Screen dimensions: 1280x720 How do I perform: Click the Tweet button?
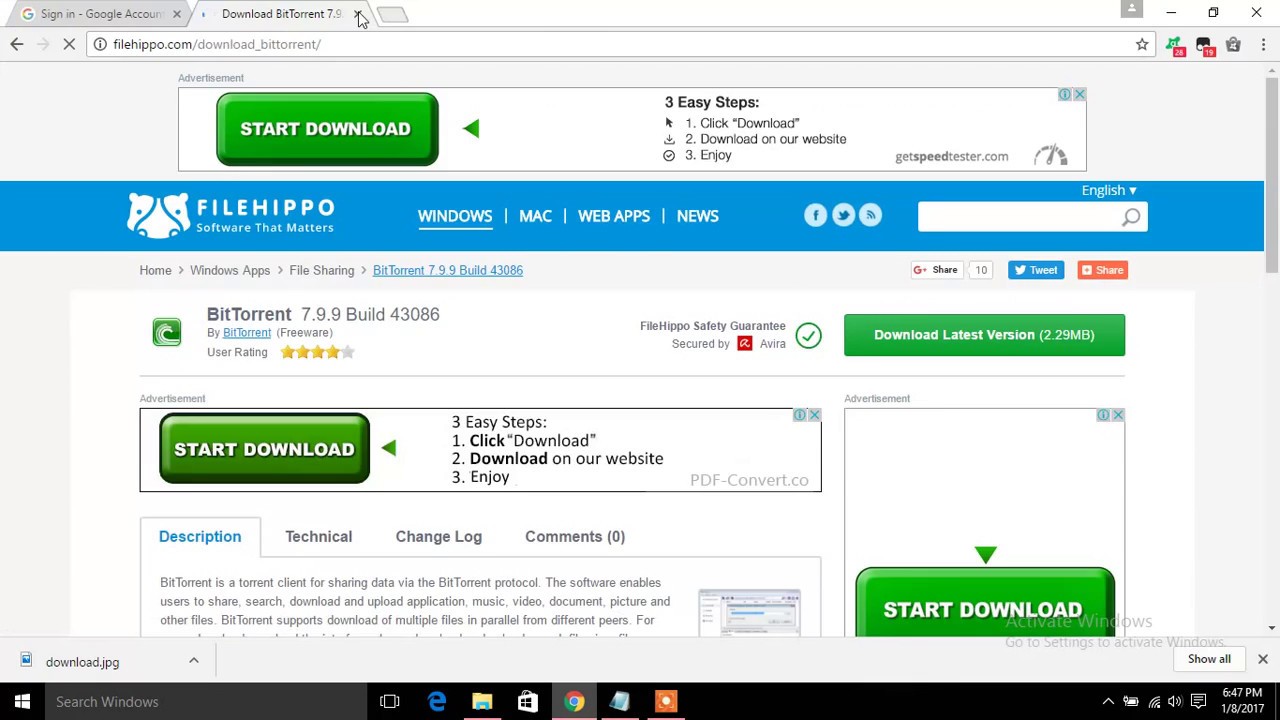1036,270
